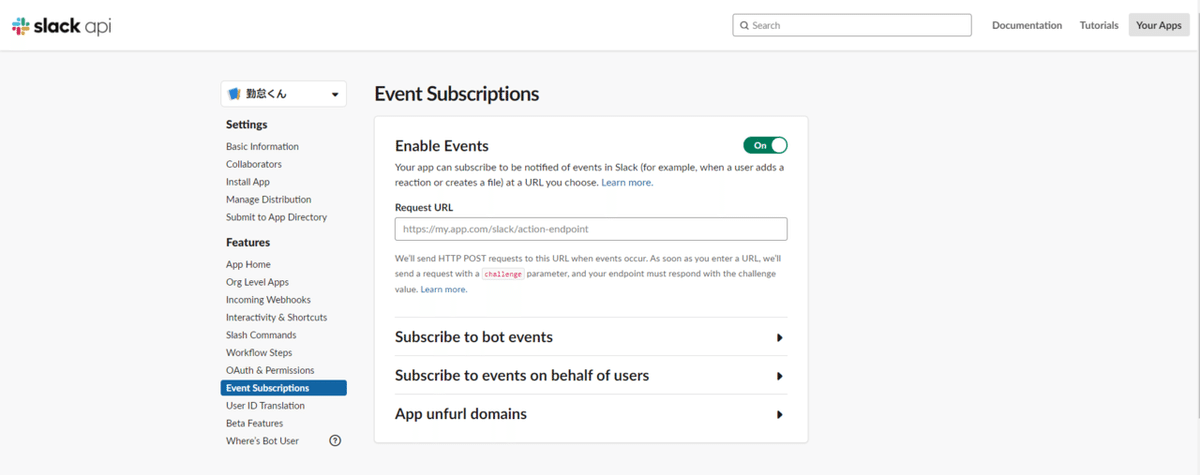This screenshot has height=475, width=1200.
Task: Open Interactivity & Shortcuts settings
Action: [x=276, y=317]
